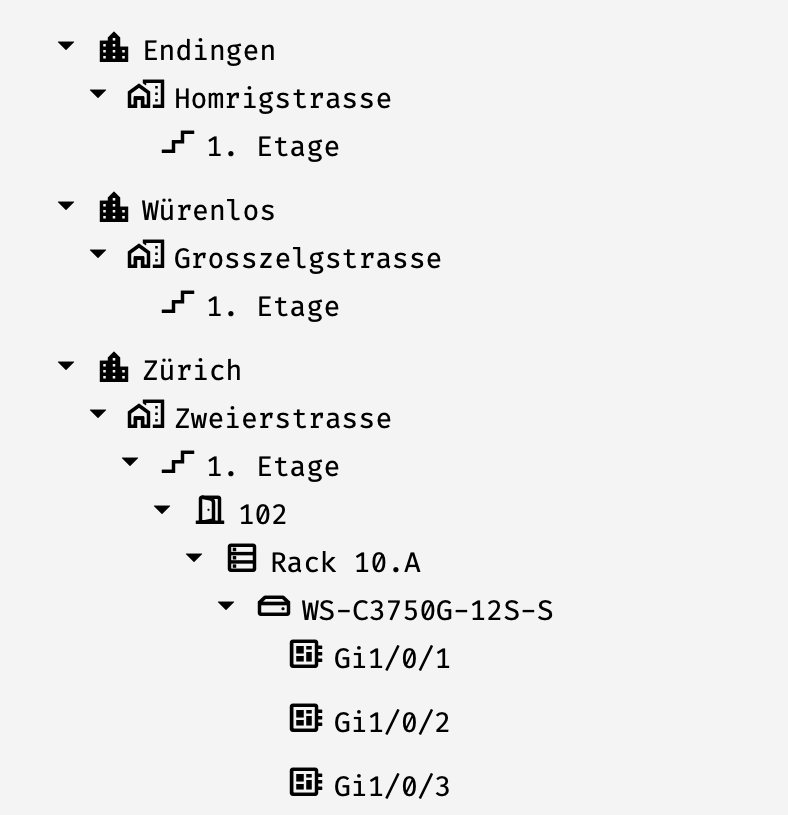
Task: Click the rack icon next to Rack 10.A
Action: (x=242, y=560)
